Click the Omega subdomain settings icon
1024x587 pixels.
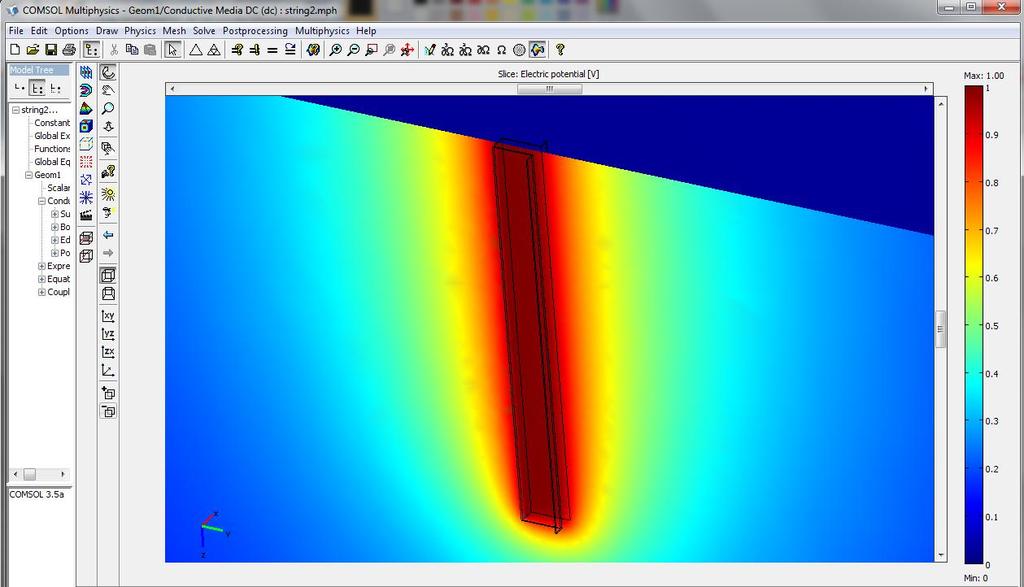502,50
